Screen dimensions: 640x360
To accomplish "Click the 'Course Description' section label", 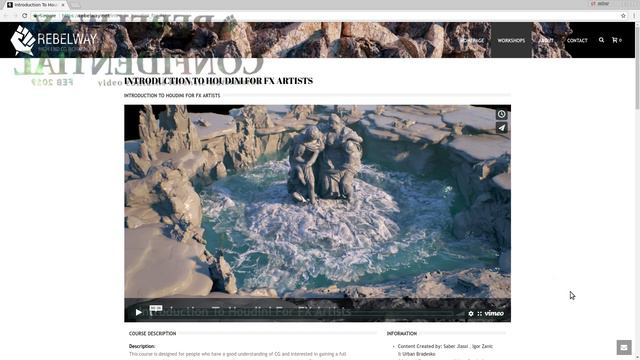I will 152,333.
